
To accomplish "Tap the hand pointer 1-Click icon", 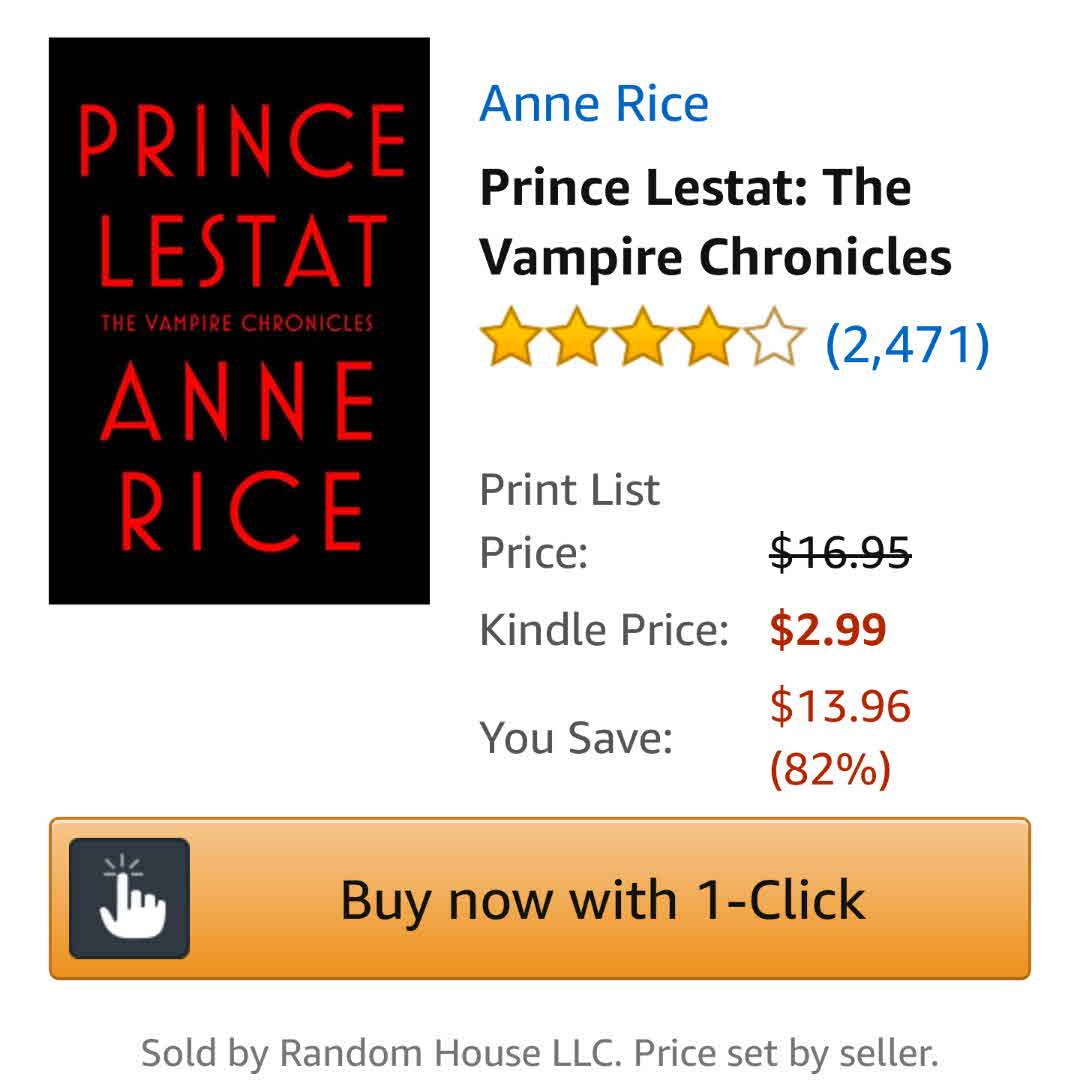I will point(129,898).
